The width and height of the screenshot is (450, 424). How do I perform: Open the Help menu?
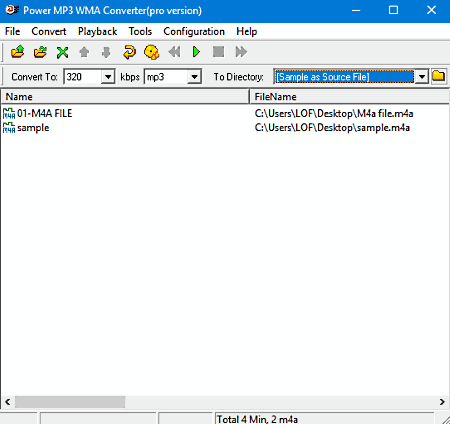247,31
